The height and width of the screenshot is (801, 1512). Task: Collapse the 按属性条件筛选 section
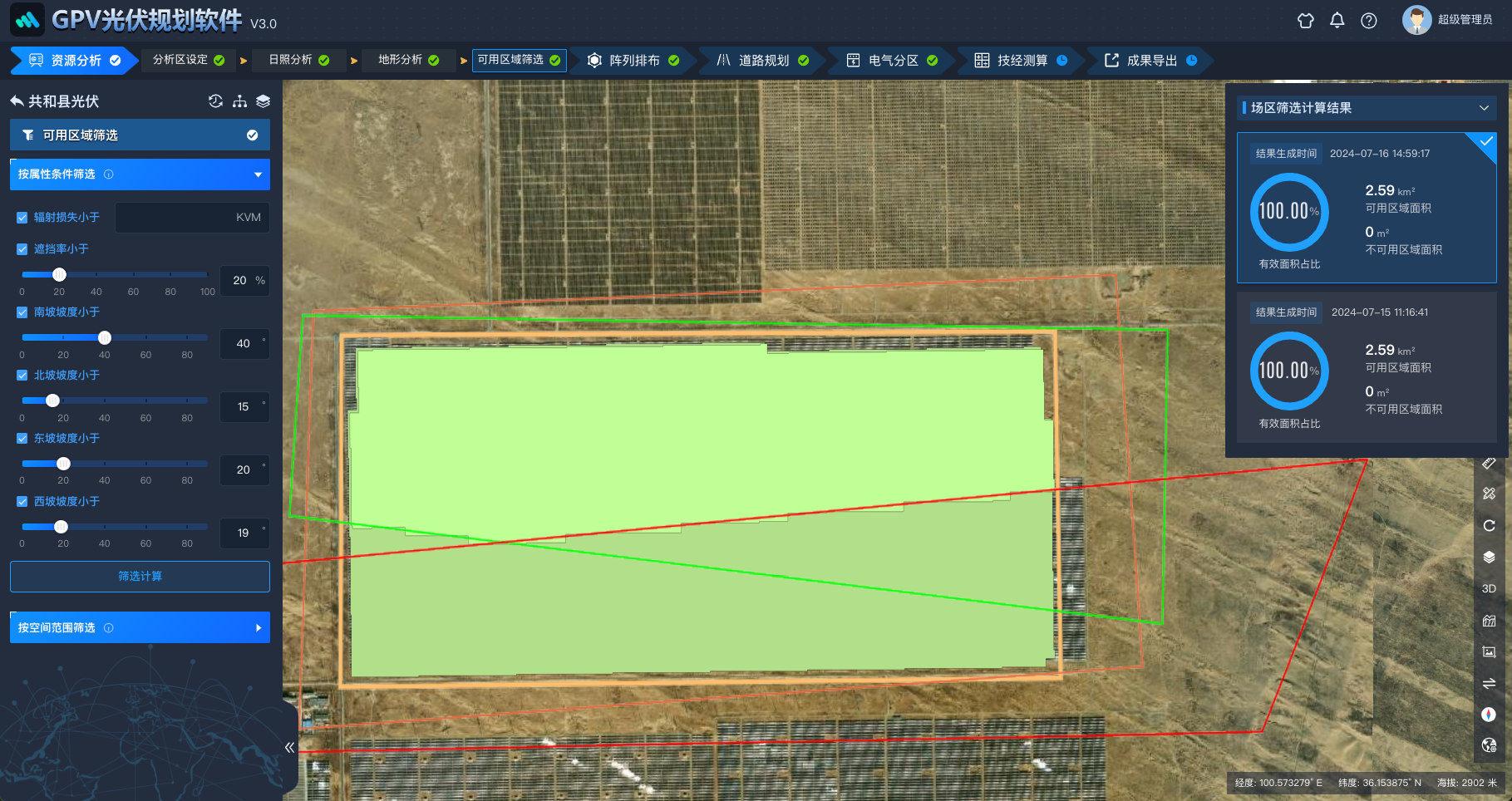point(258,174)
